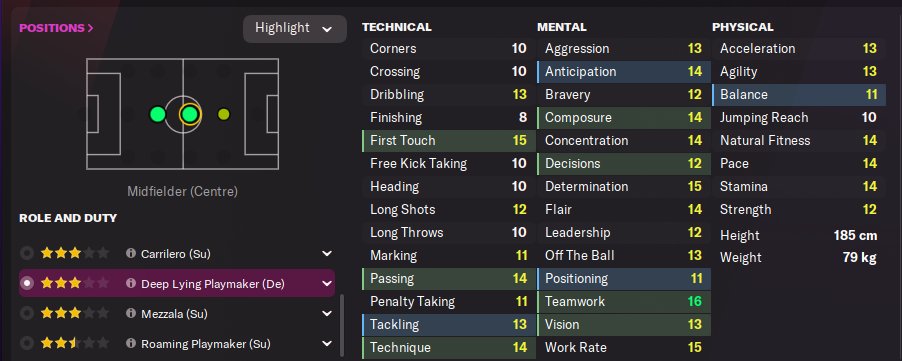
Task: Expand the Mezzala (Su) duty chevron
Action: point(327,313)
